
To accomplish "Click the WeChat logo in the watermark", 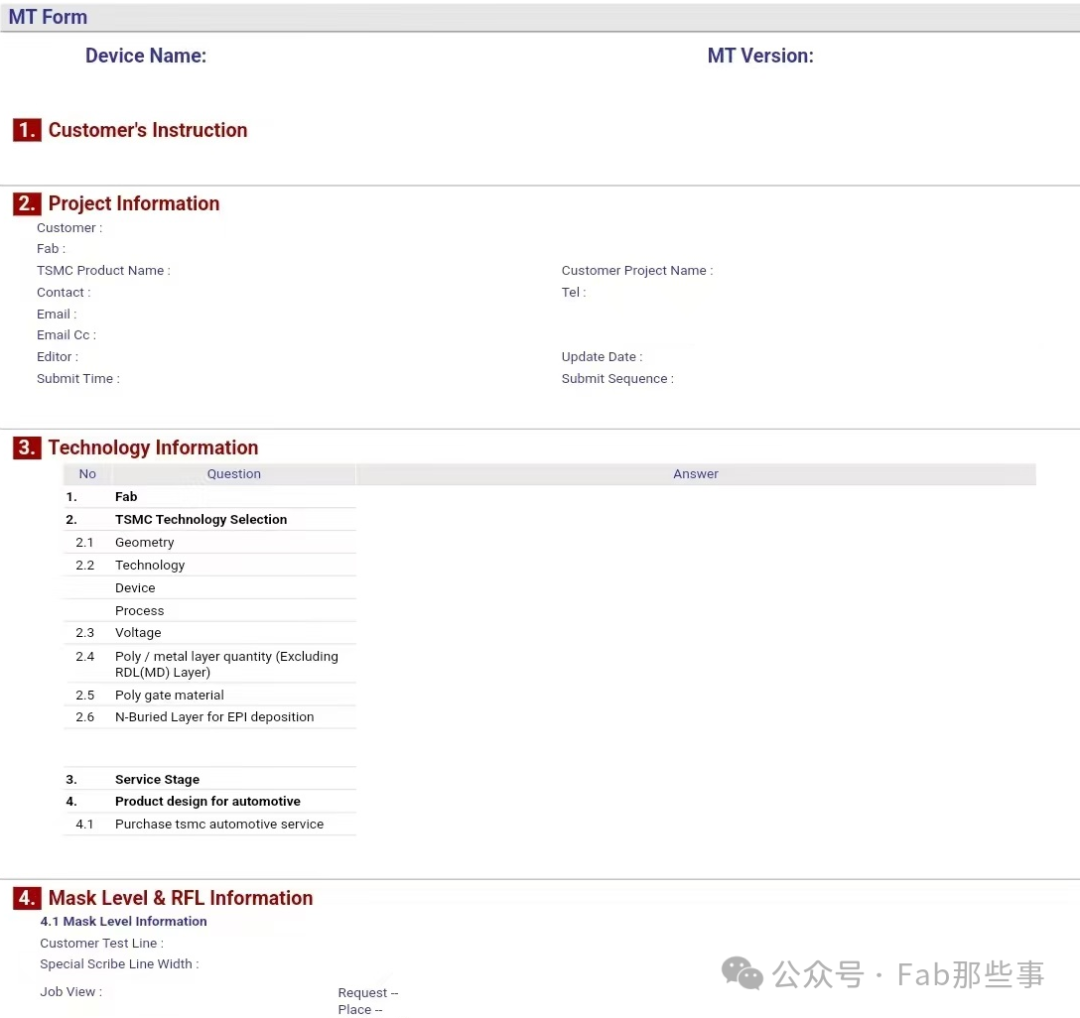I will tap(741, 972).
